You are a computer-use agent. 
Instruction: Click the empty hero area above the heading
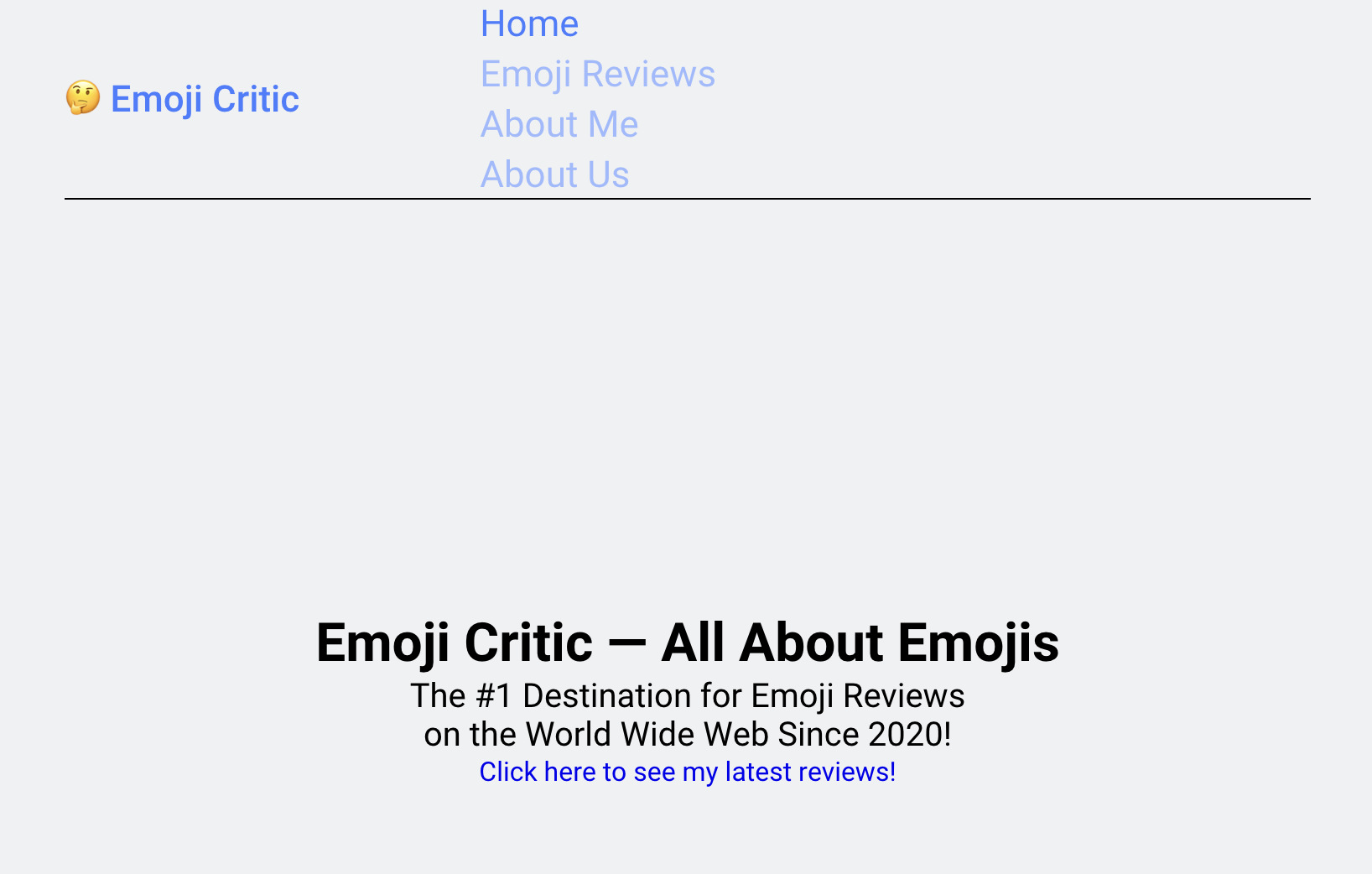coord(687,403)
